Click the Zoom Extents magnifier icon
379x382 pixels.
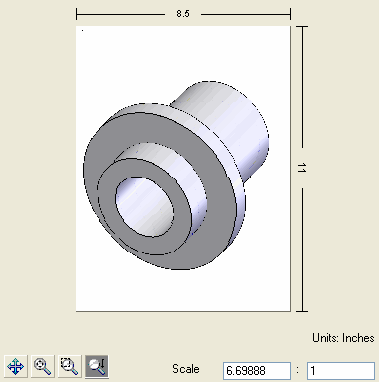[43, 367]
